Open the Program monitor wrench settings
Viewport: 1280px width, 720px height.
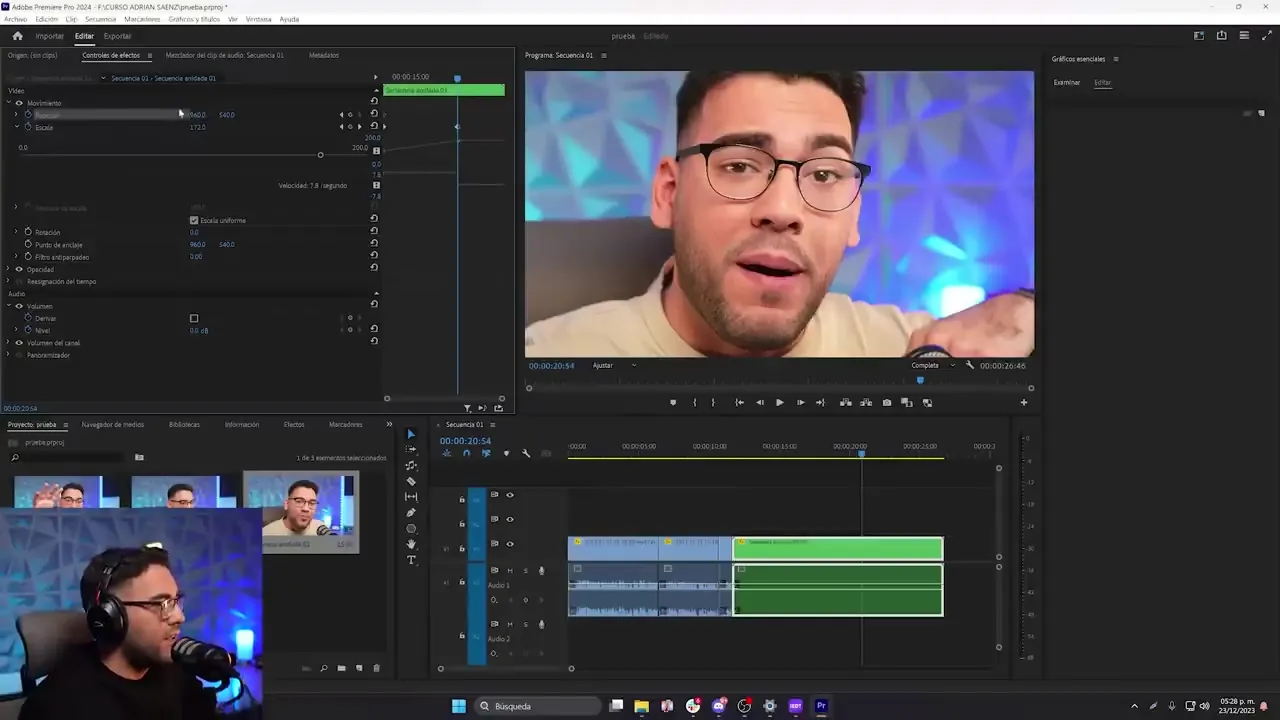click(970, 365)
